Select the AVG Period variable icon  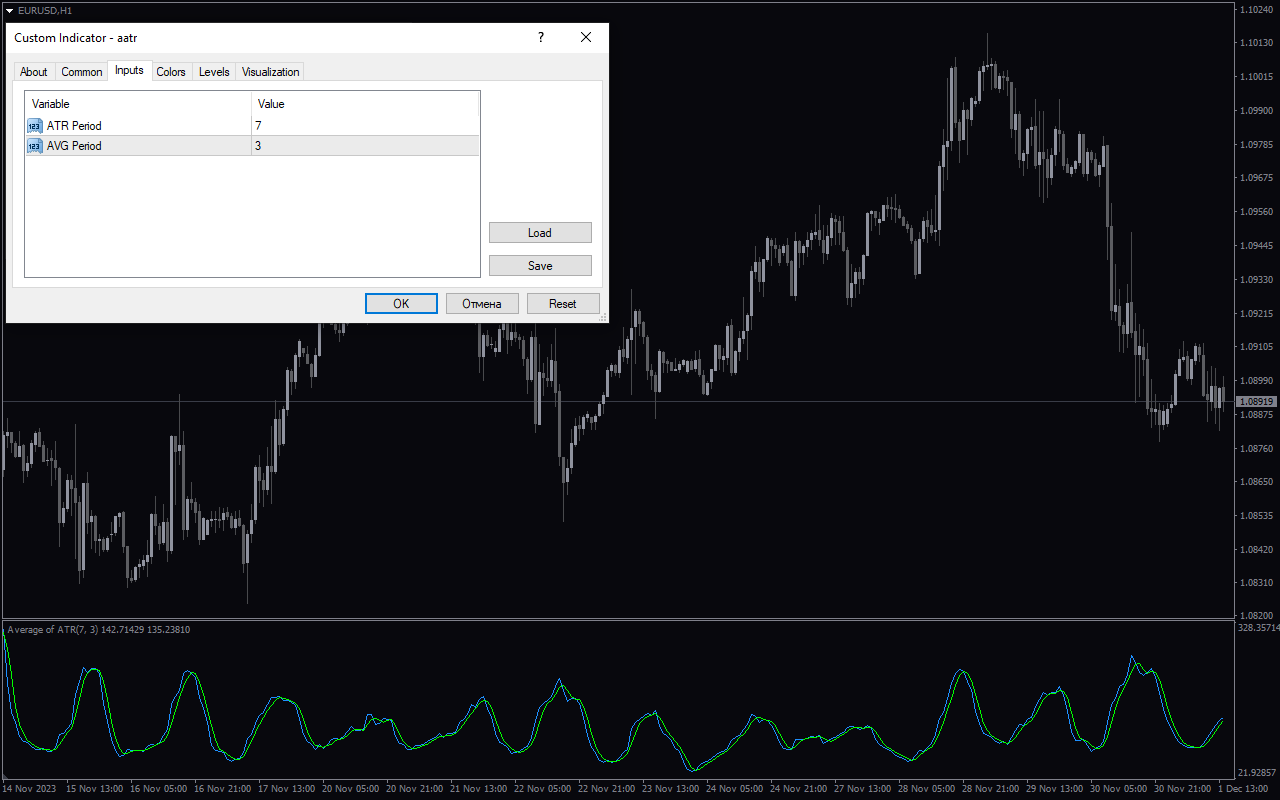click(x=35, y=146)
